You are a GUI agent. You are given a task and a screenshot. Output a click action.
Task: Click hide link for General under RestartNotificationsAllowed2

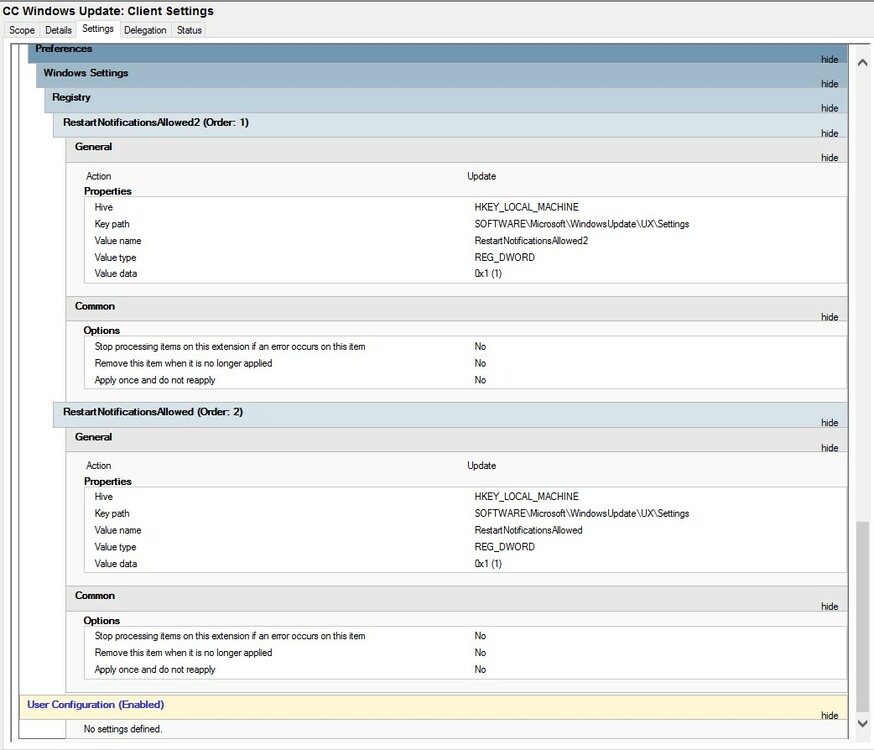[x=829, y=158]
